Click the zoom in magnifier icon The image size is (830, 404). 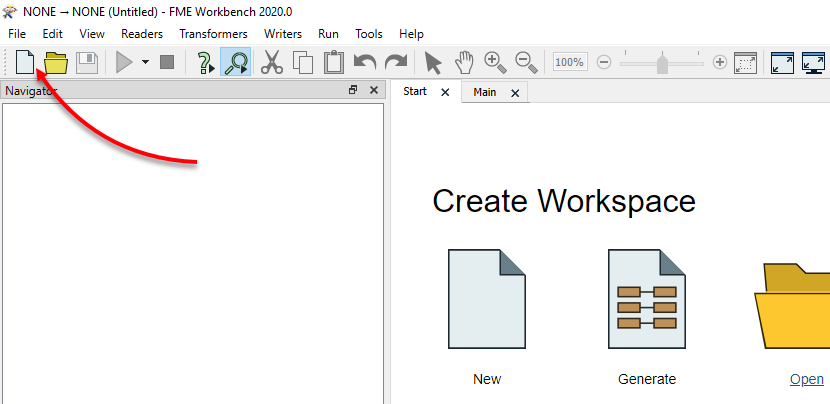pos(495,62)
